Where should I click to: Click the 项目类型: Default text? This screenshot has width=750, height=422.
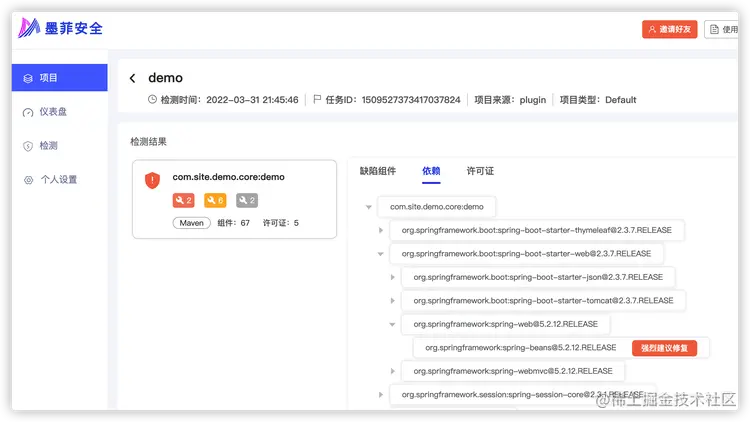[598, 100]
